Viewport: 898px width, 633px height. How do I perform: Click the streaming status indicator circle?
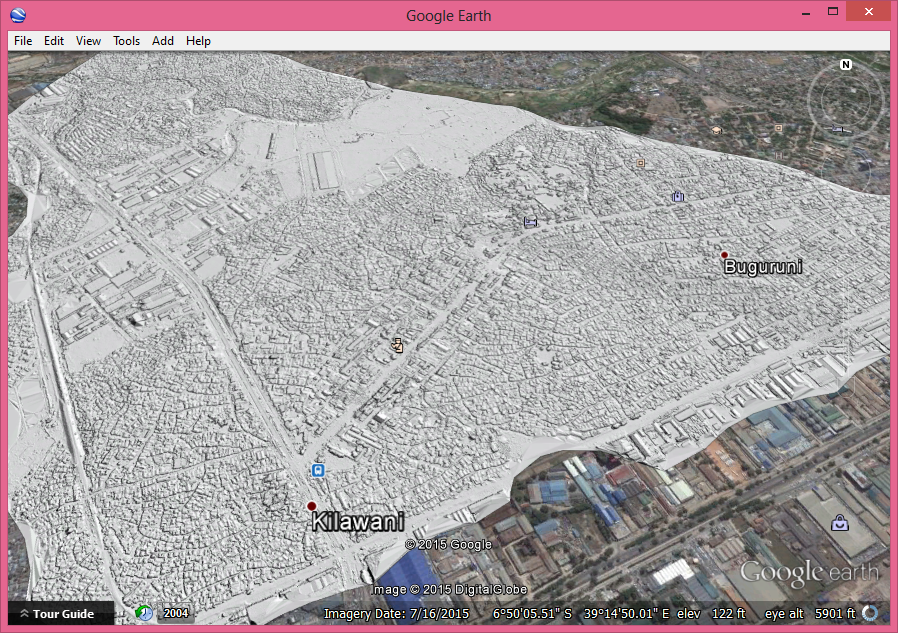pos(870,613)
